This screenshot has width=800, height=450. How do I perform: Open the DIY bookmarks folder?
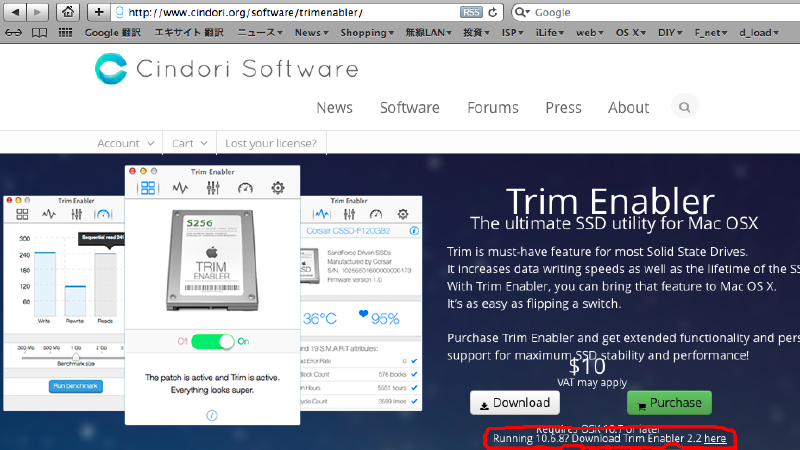(x=670, y=33)
